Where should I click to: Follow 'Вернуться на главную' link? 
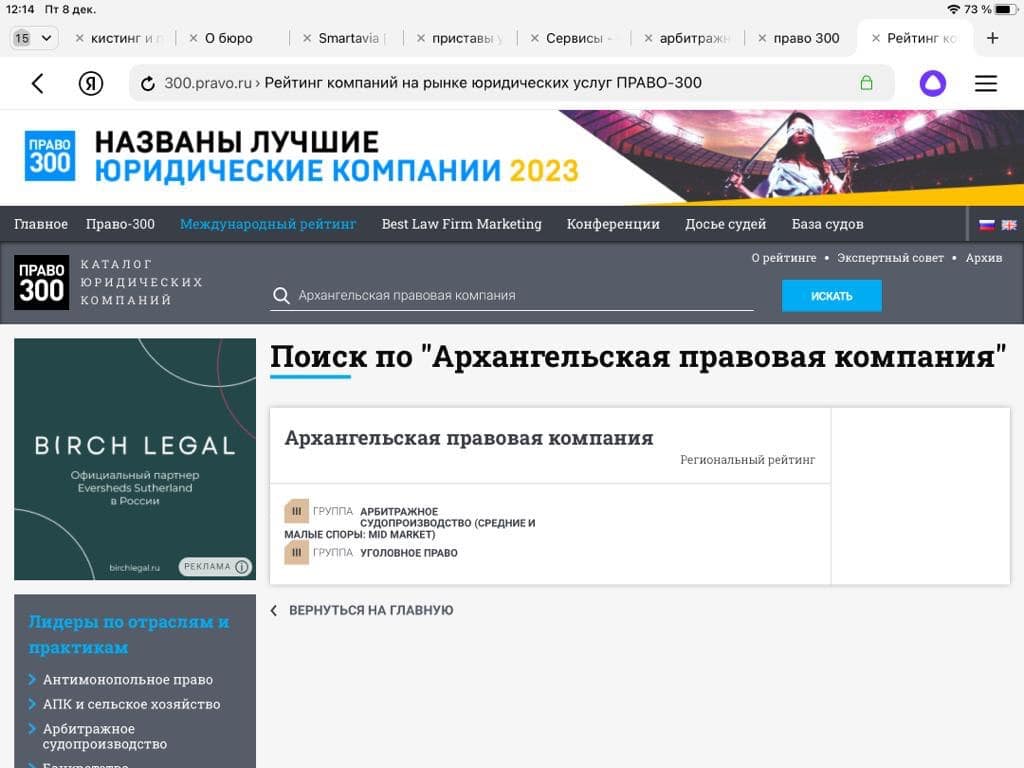(x=370, y=610)
